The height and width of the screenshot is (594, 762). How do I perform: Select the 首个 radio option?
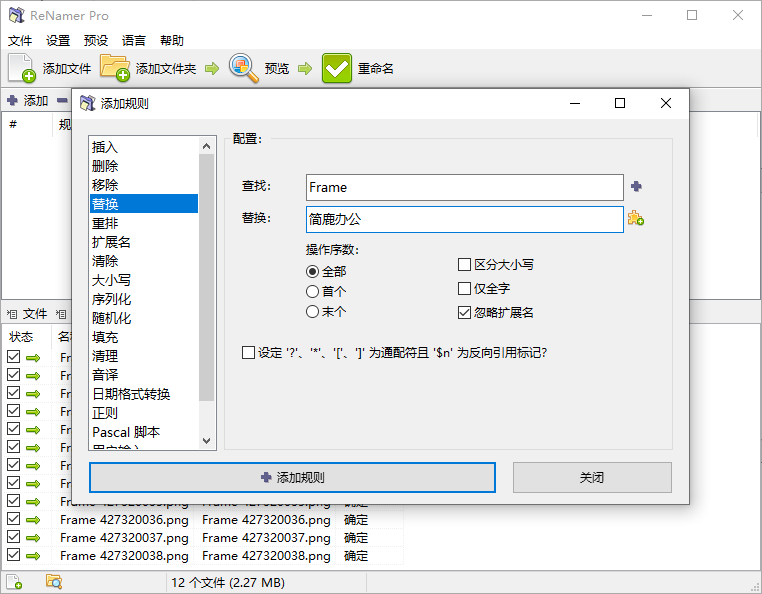click(312, 291)
